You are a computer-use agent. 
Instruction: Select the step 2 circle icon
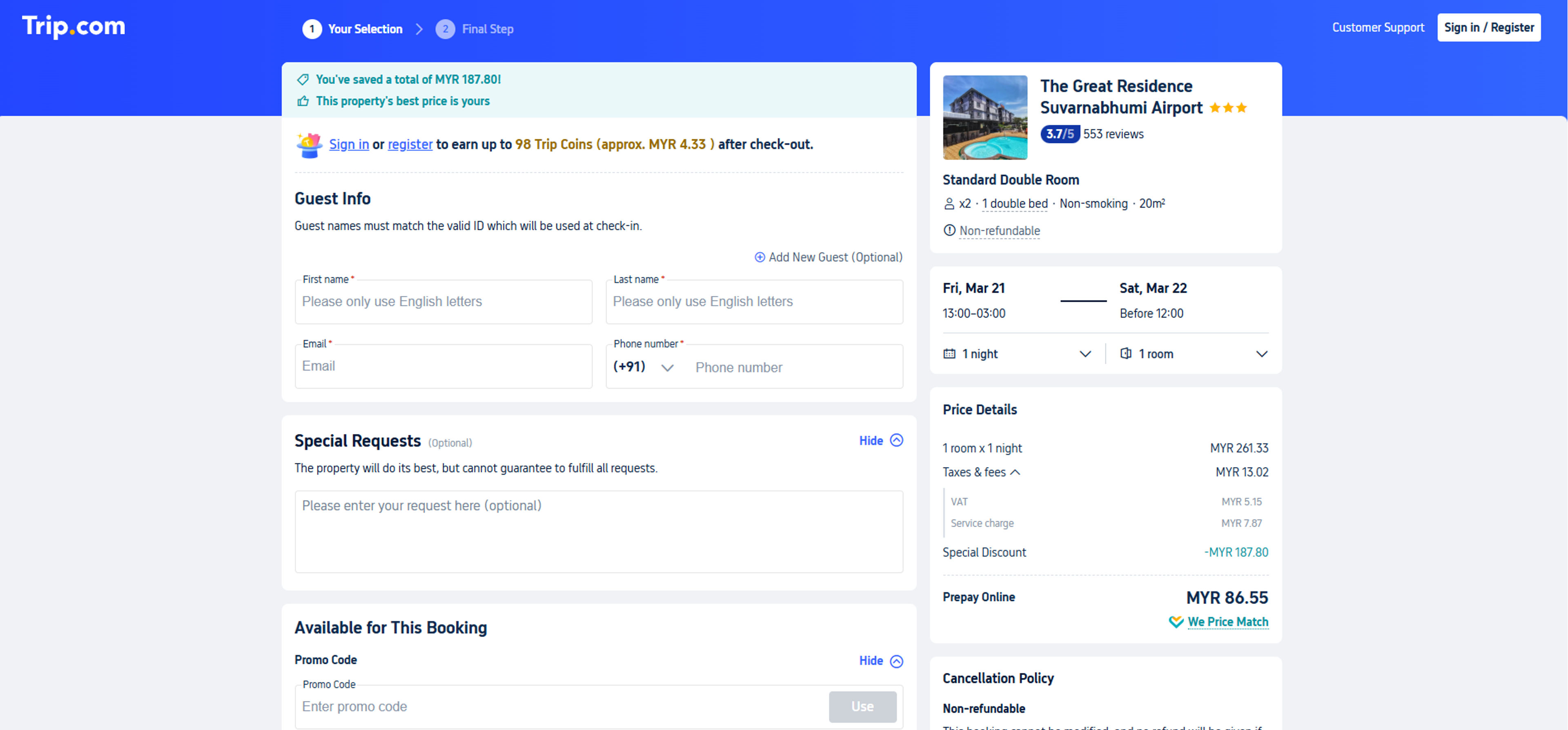coord(445,29)
